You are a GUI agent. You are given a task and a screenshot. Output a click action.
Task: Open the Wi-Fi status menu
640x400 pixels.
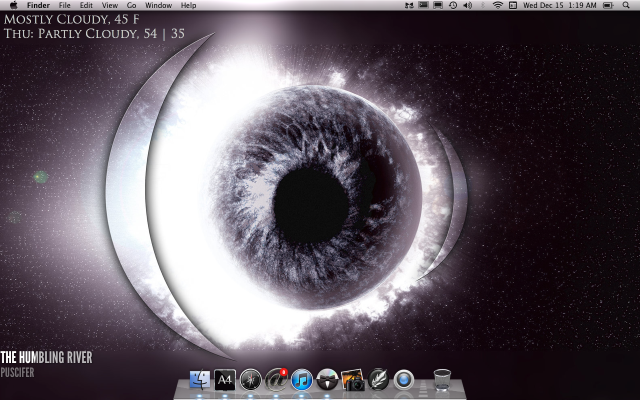click(x=497, y=6)
